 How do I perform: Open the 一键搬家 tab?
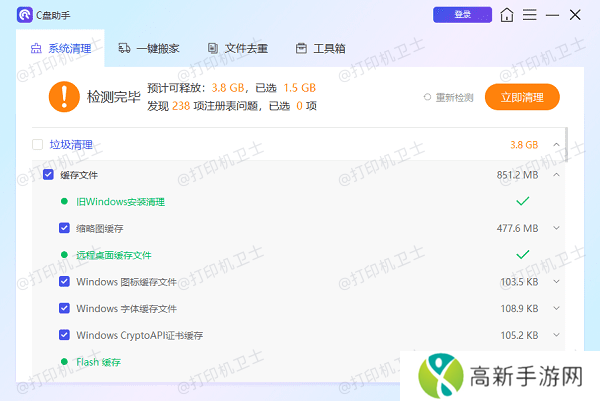point(149,49)
